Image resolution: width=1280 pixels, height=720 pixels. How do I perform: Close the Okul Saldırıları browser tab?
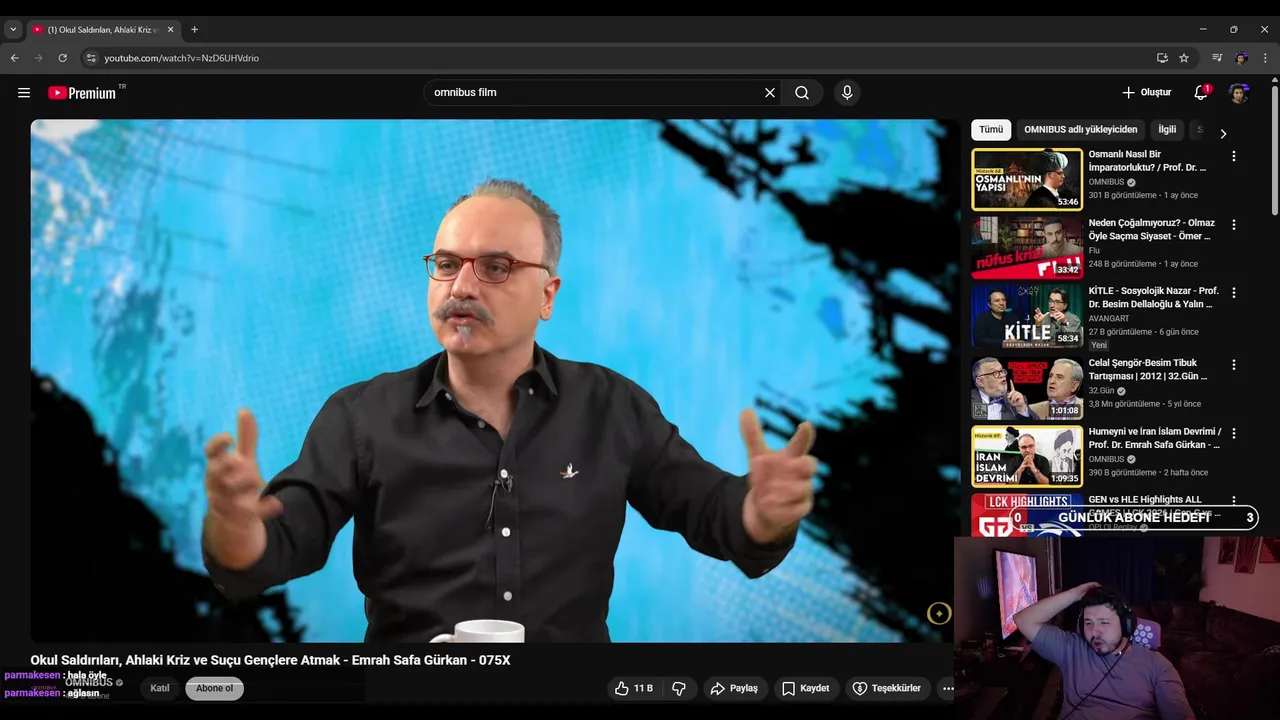click(170, 30)
